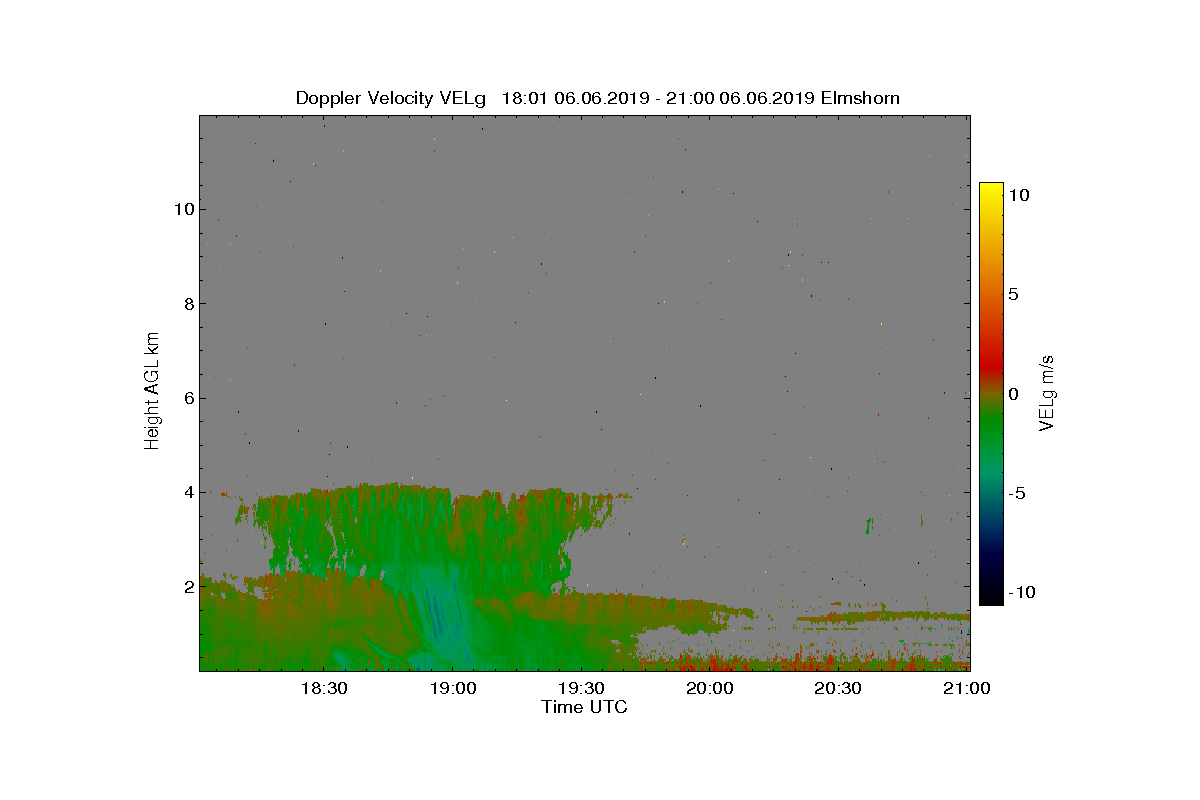This screenshot has height=800, width=1200.
Task: Click the colorbar value 0 label
Action: coord(1014,394)
